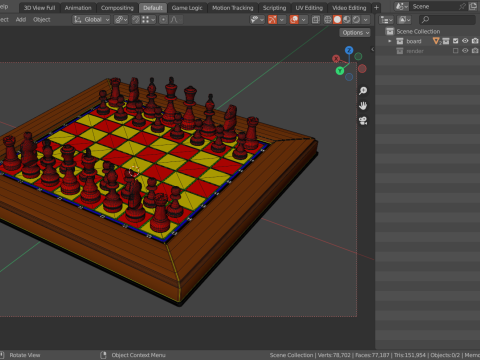Disable board collection in renders camera icon
Viewport: 480px width, 360px height.
point(475,41)
